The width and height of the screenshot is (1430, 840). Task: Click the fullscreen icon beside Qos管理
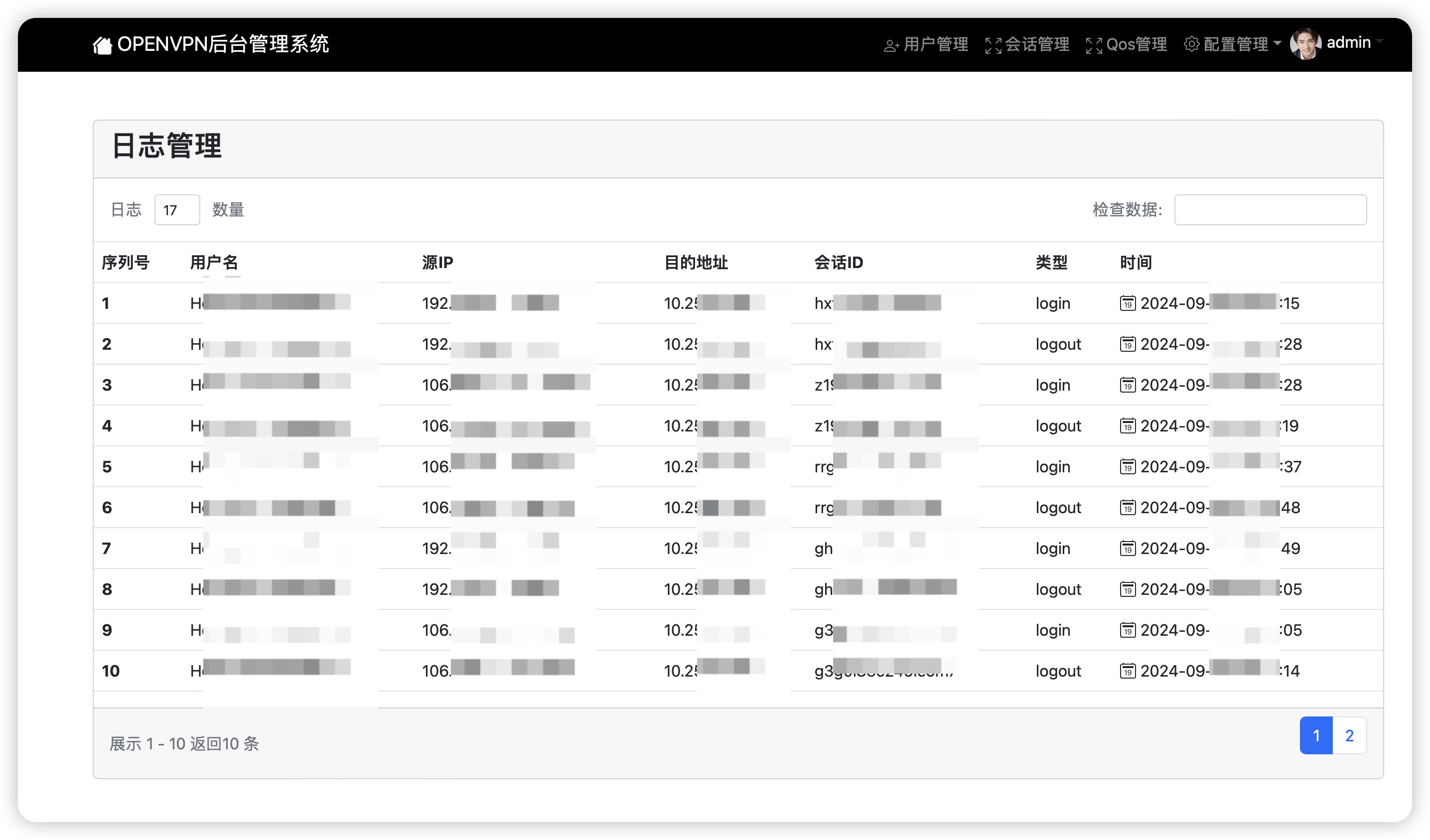1094,45
